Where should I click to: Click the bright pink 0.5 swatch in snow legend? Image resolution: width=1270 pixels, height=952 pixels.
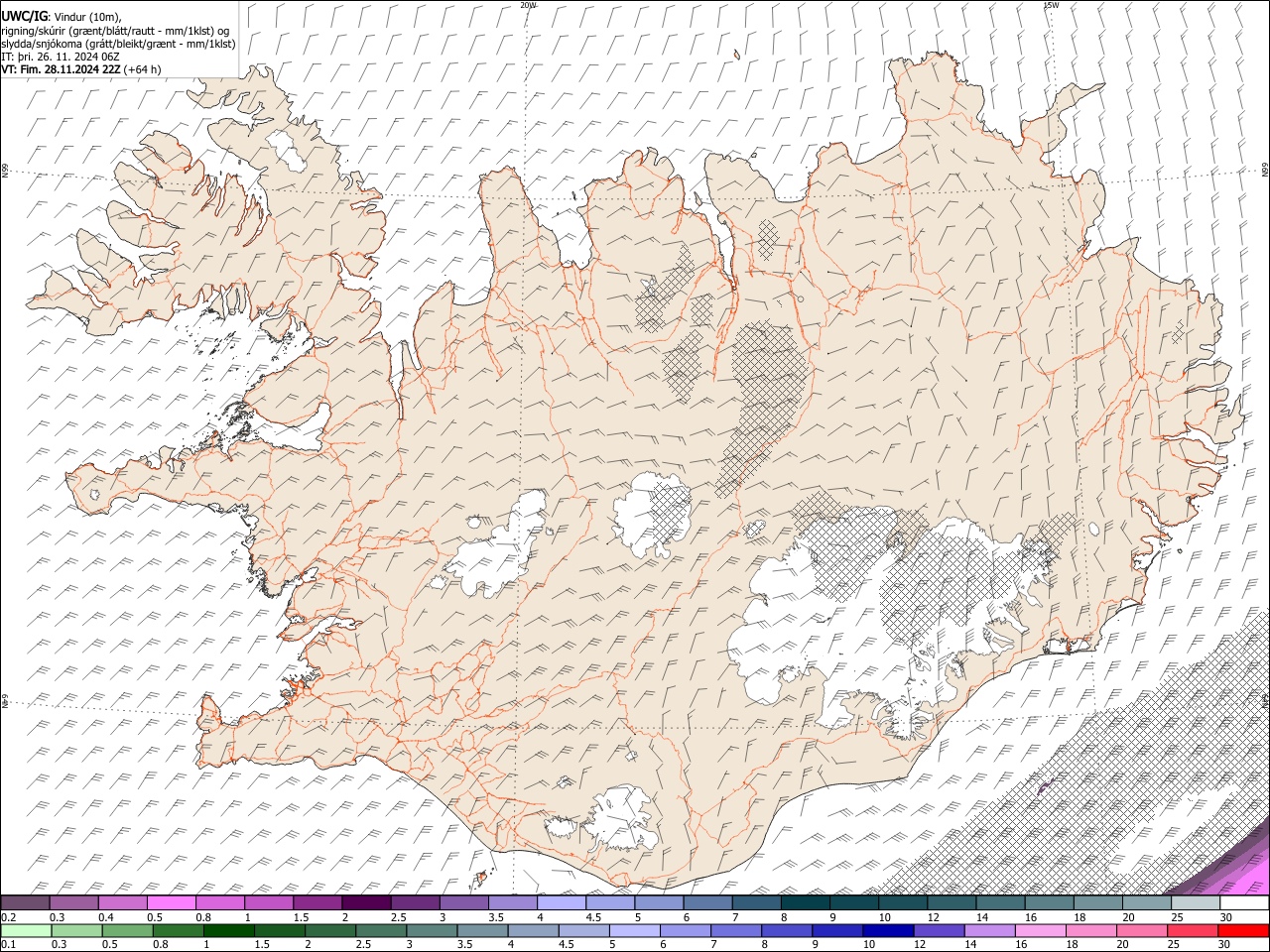172,903
